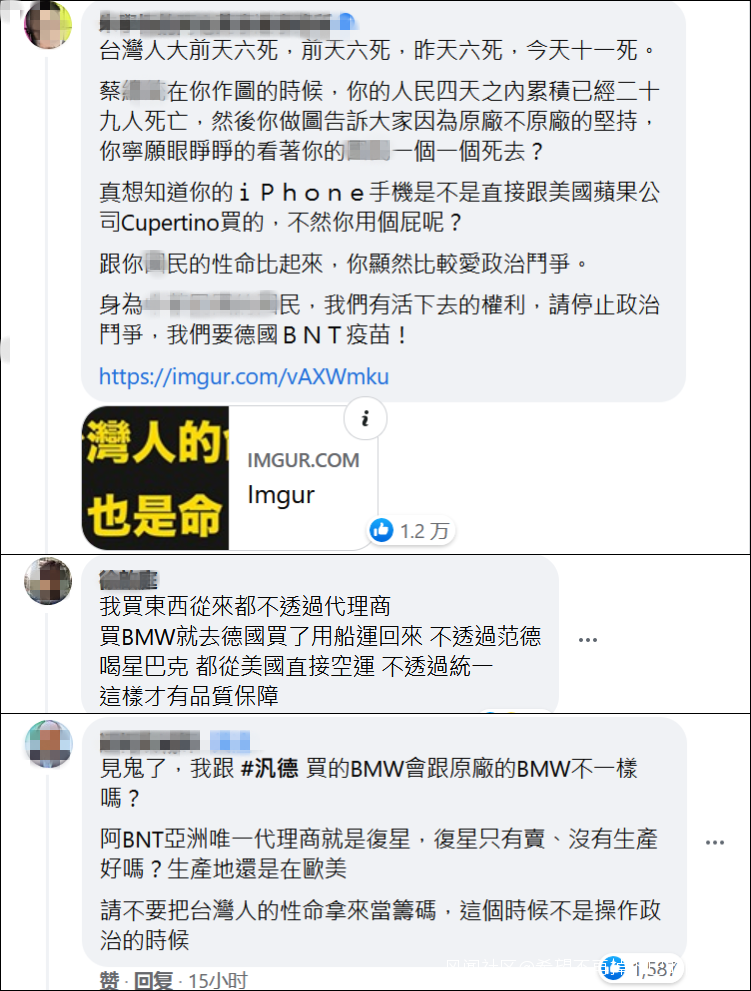
Task: Open more options for the BMW comment
Action: pos(588,640)
